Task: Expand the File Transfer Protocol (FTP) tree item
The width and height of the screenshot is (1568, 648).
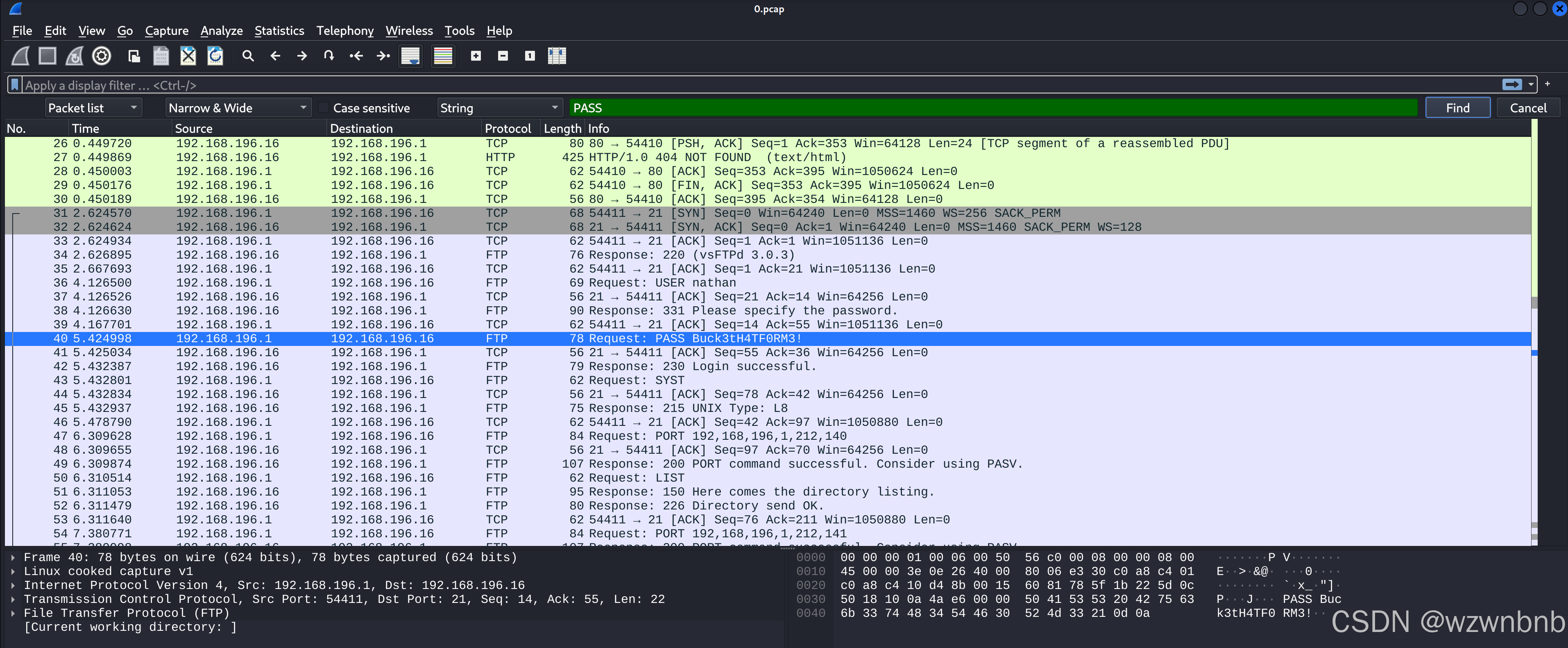Action: pyautogui.click(x=13, y=613)
